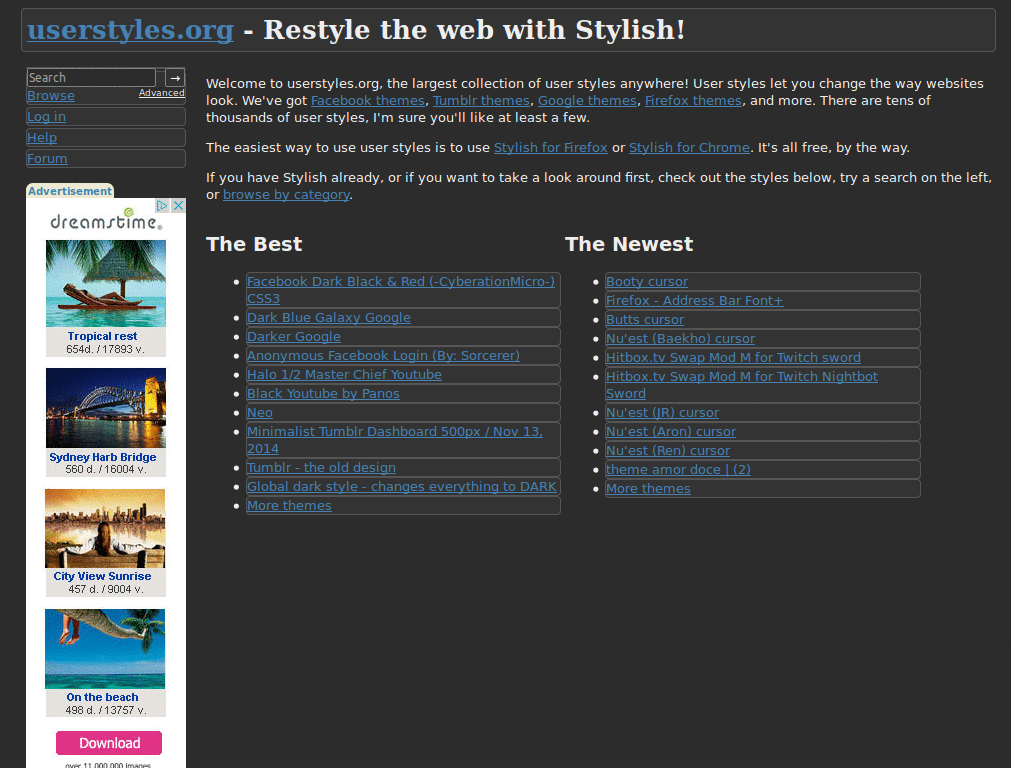Image resolution: width=1024 pixels, height=768 pixels.
Task: Follow the Stylish for Chrome link
Action: click(689, 148)
